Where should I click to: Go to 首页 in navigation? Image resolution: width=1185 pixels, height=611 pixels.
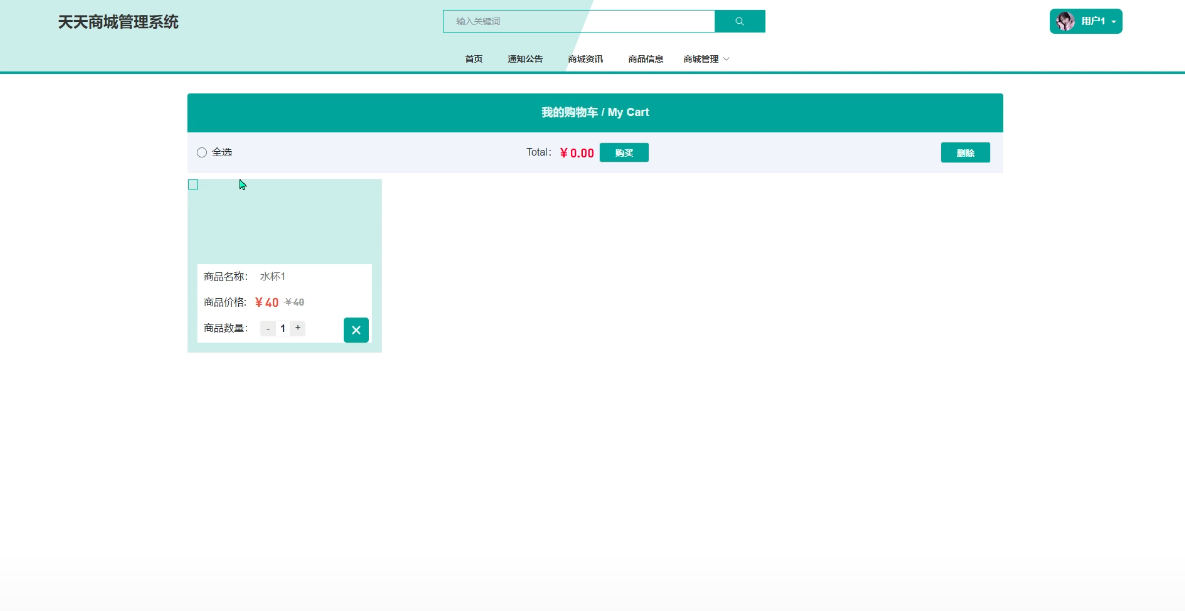coord(474,59)
